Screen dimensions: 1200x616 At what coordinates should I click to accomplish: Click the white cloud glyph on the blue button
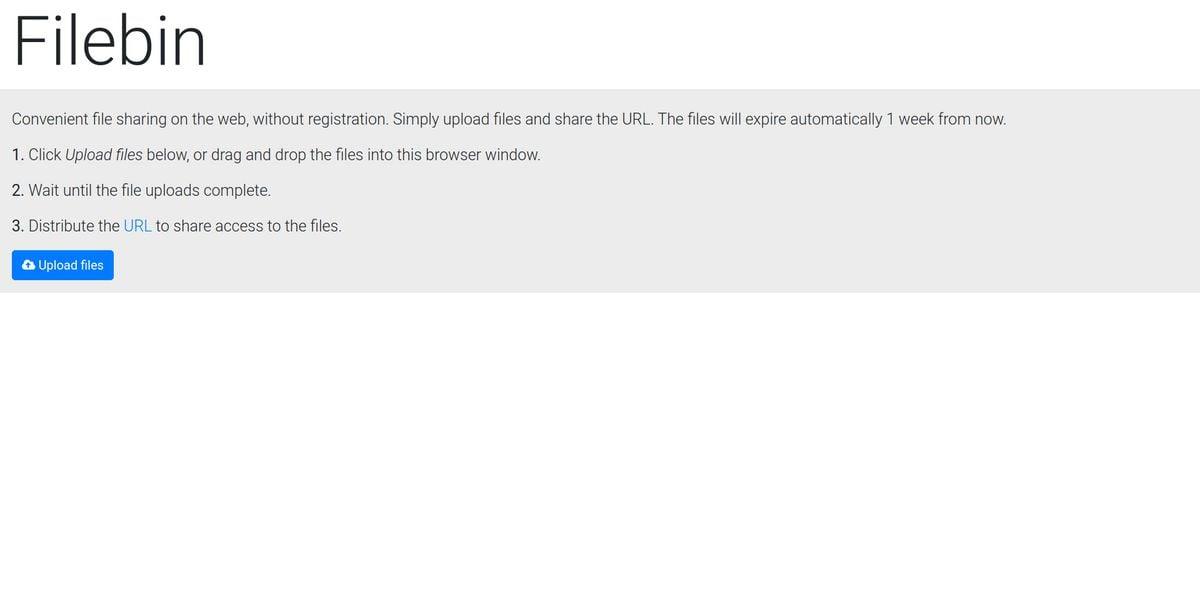pos(27,264)
